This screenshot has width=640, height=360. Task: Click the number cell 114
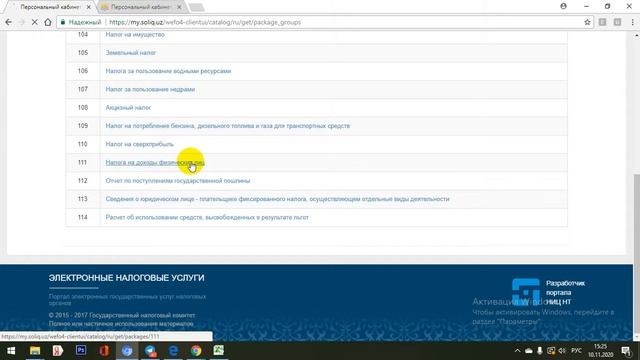tap(82, 218)
